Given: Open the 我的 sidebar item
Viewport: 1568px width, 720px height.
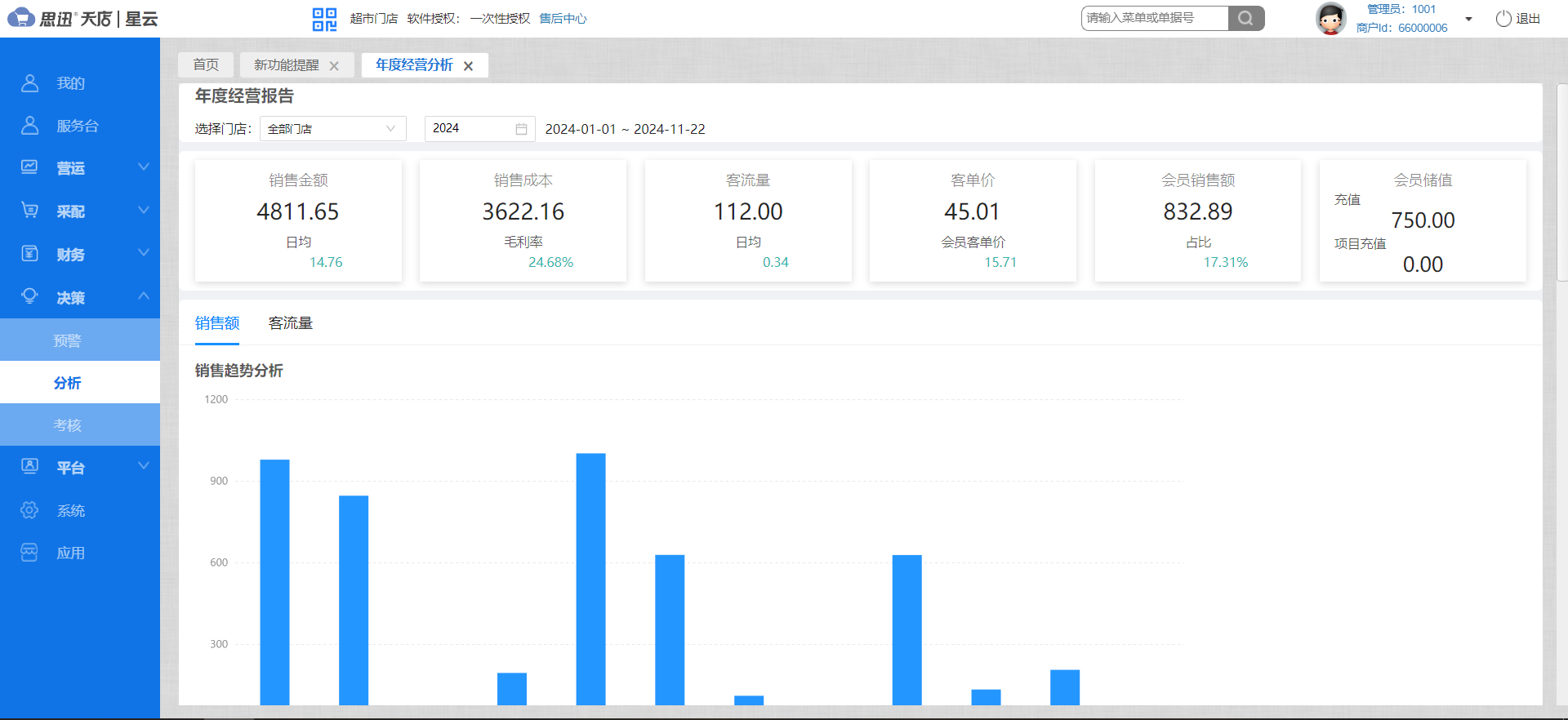Looking at the screenshot, I should 70,83.
